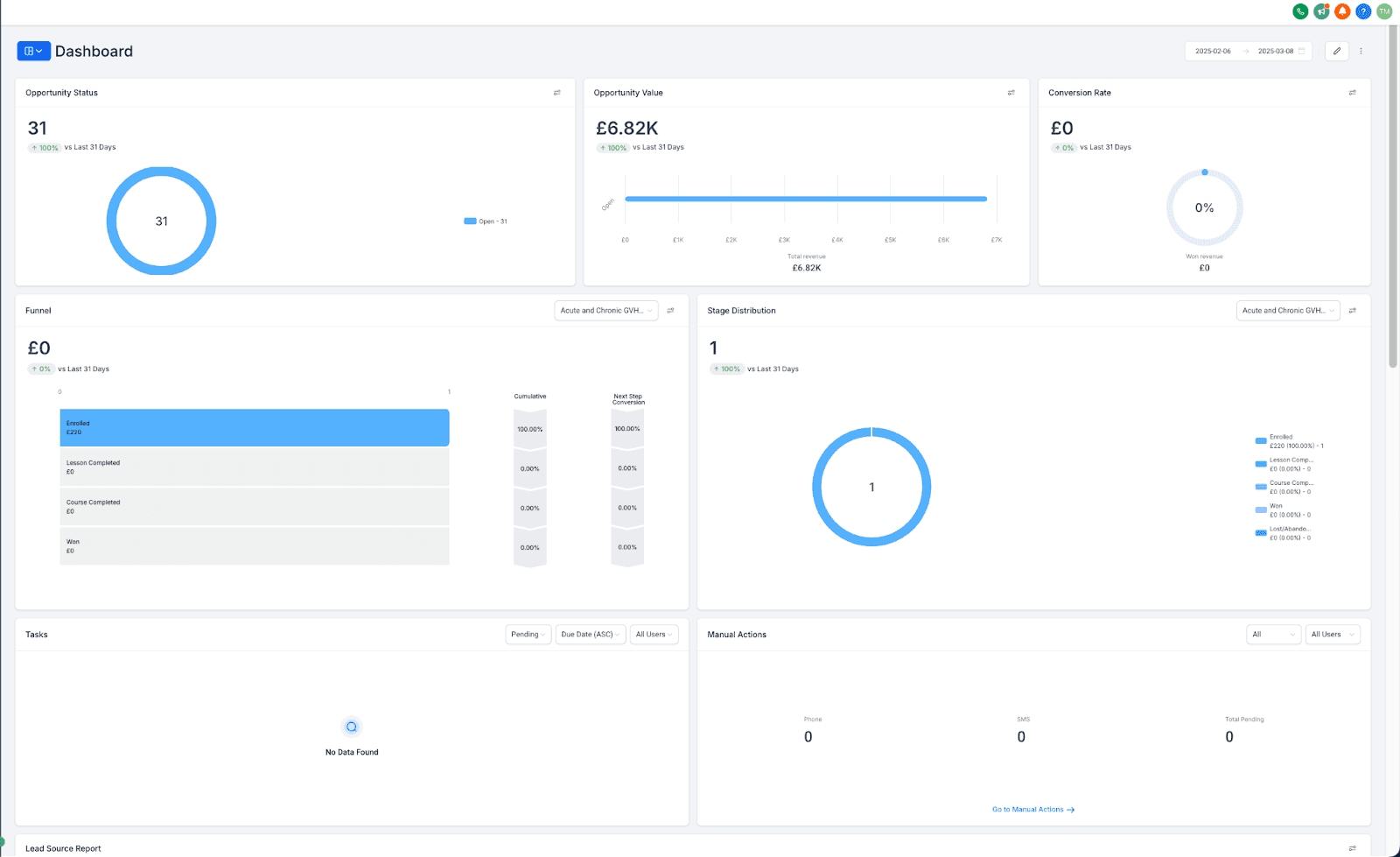Click the £6.82K Opportunity Value total

626,129
